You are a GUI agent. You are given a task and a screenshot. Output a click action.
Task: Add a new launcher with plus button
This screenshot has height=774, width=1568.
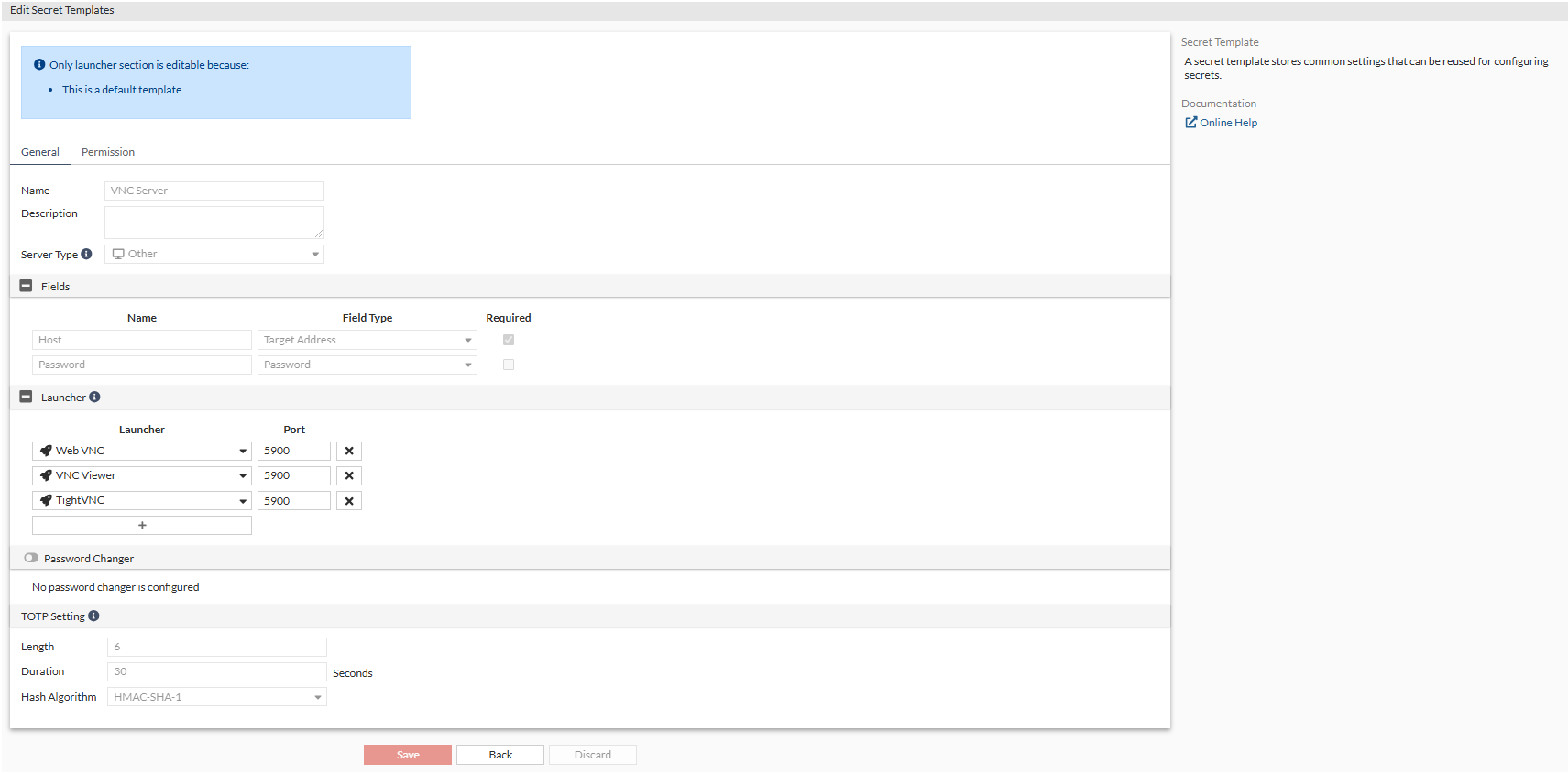(142, 526)
